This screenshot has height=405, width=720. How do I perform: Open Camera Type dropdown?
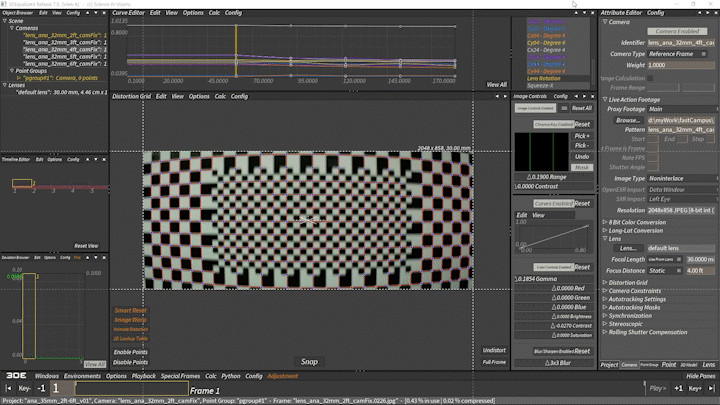pyautogui.click(x=678, y=54)
